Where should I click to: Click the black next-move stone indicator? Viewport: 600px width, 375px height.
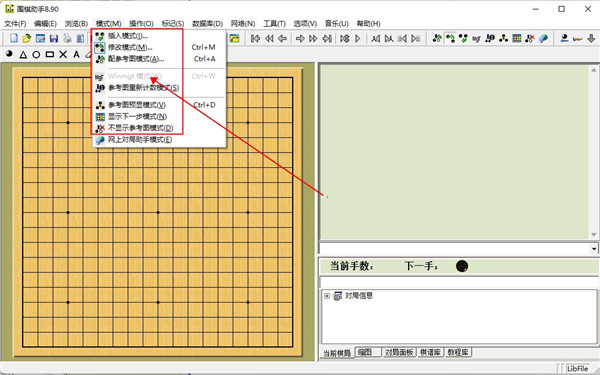pos(462,266)
